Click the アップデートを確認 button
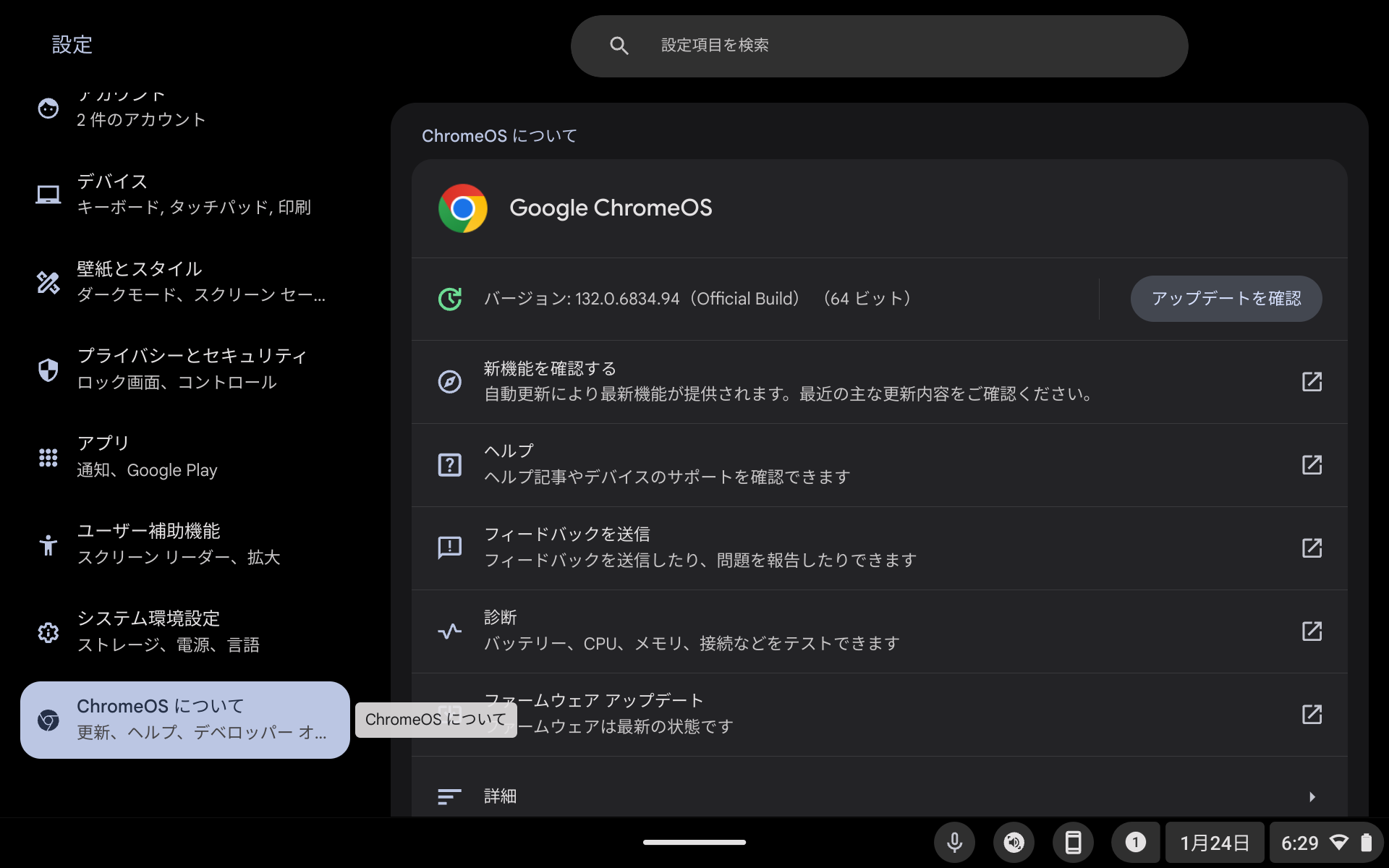The height and width of the screenshot is (868, 1389). click(1226, 298)
